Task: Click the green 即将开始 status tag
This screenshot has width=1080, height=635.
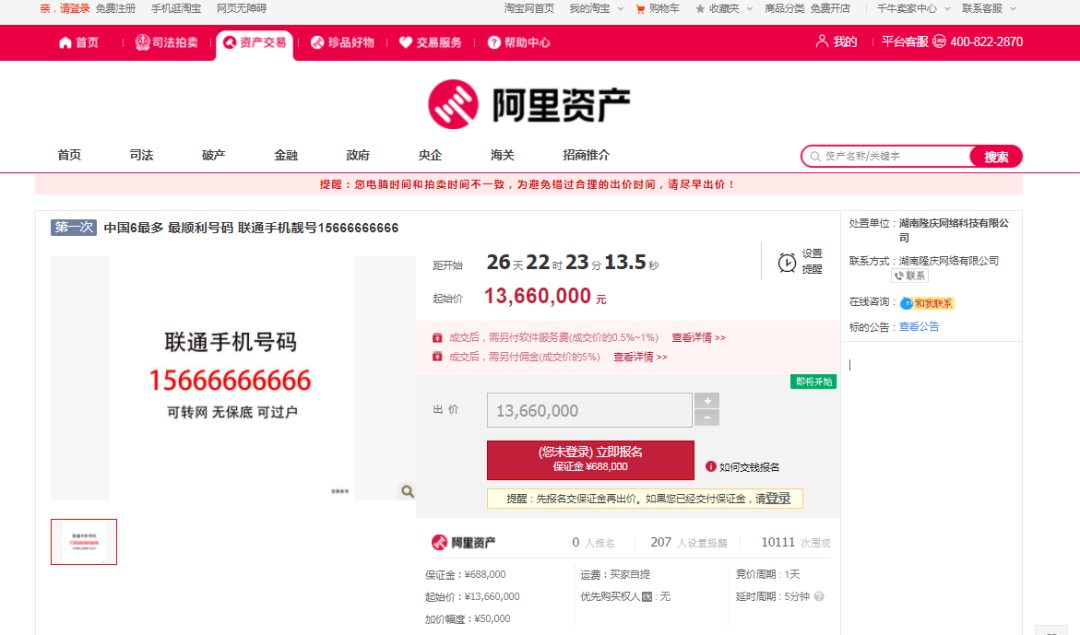Action: click(813, 382)
